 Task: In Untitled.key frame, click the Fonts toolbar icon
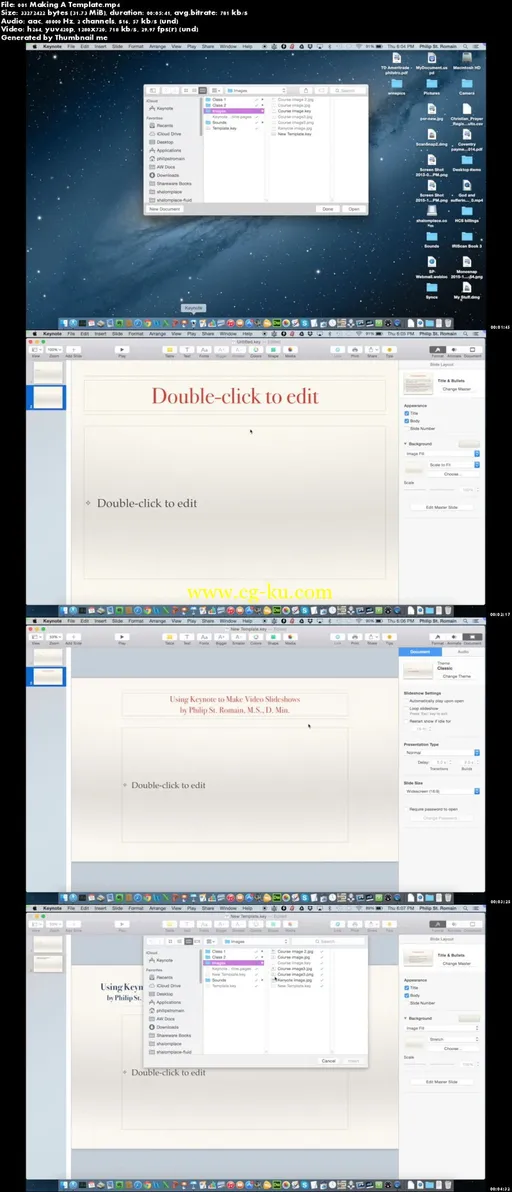(204, 350)
